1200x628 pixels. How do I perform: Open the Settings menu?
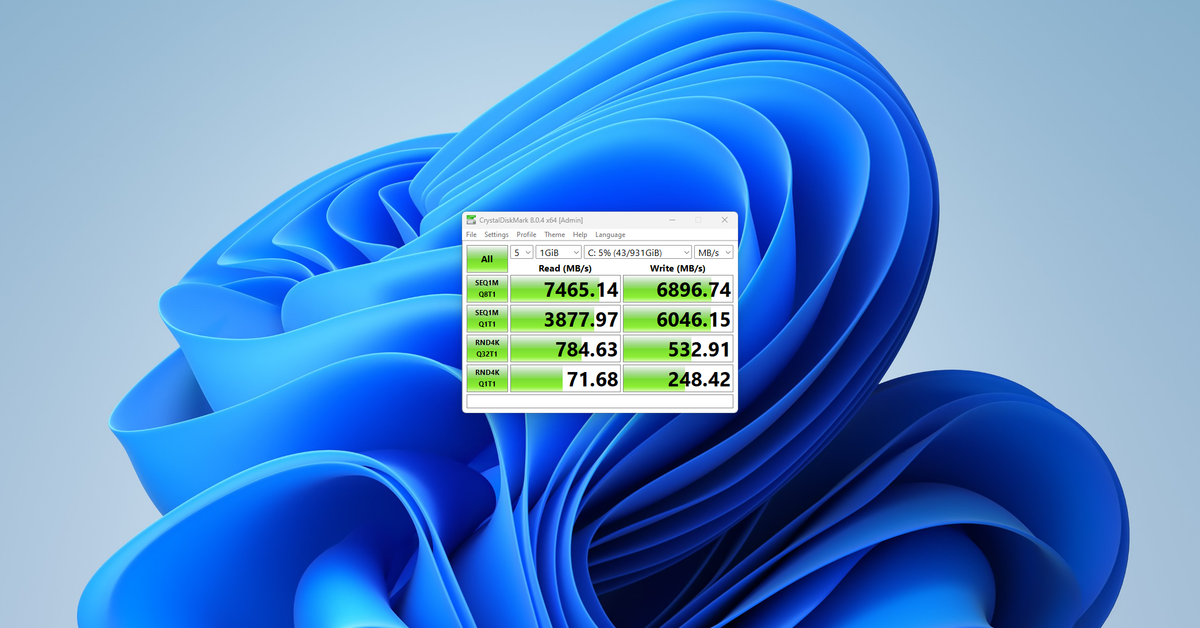496,235
